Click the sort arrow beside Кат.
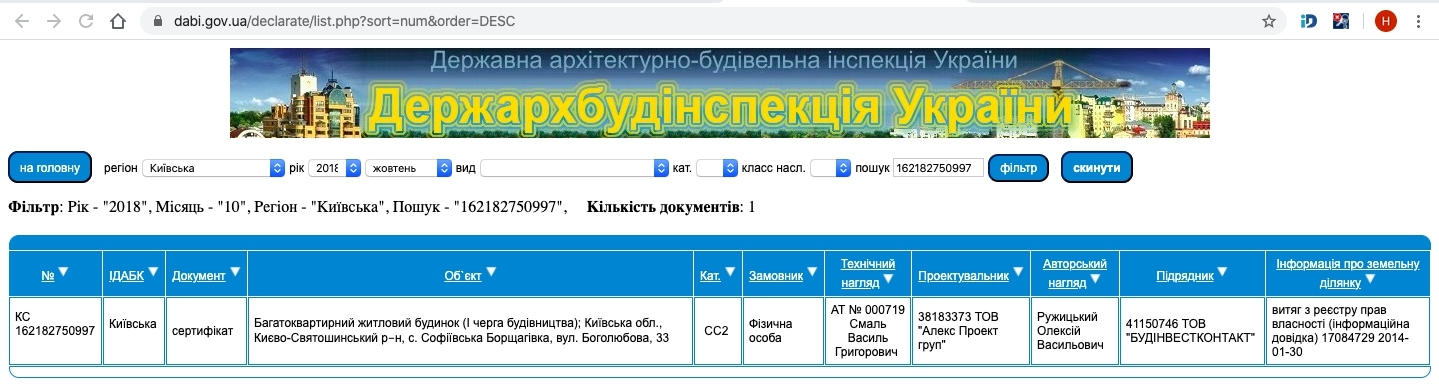1439x387 pixels. pyautogui.click(x=731, y=272)
